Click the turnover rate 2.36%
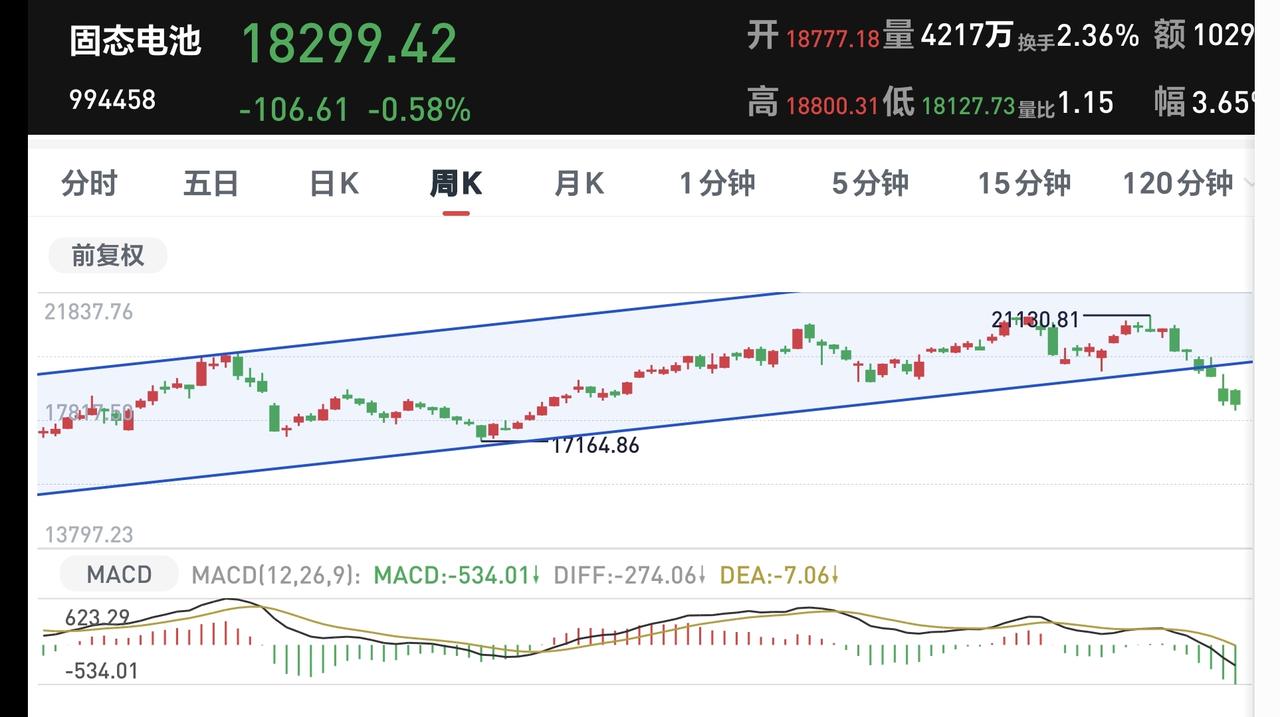The height and width of the screenshot is (717, 1280). click(x=1098, y=36)
